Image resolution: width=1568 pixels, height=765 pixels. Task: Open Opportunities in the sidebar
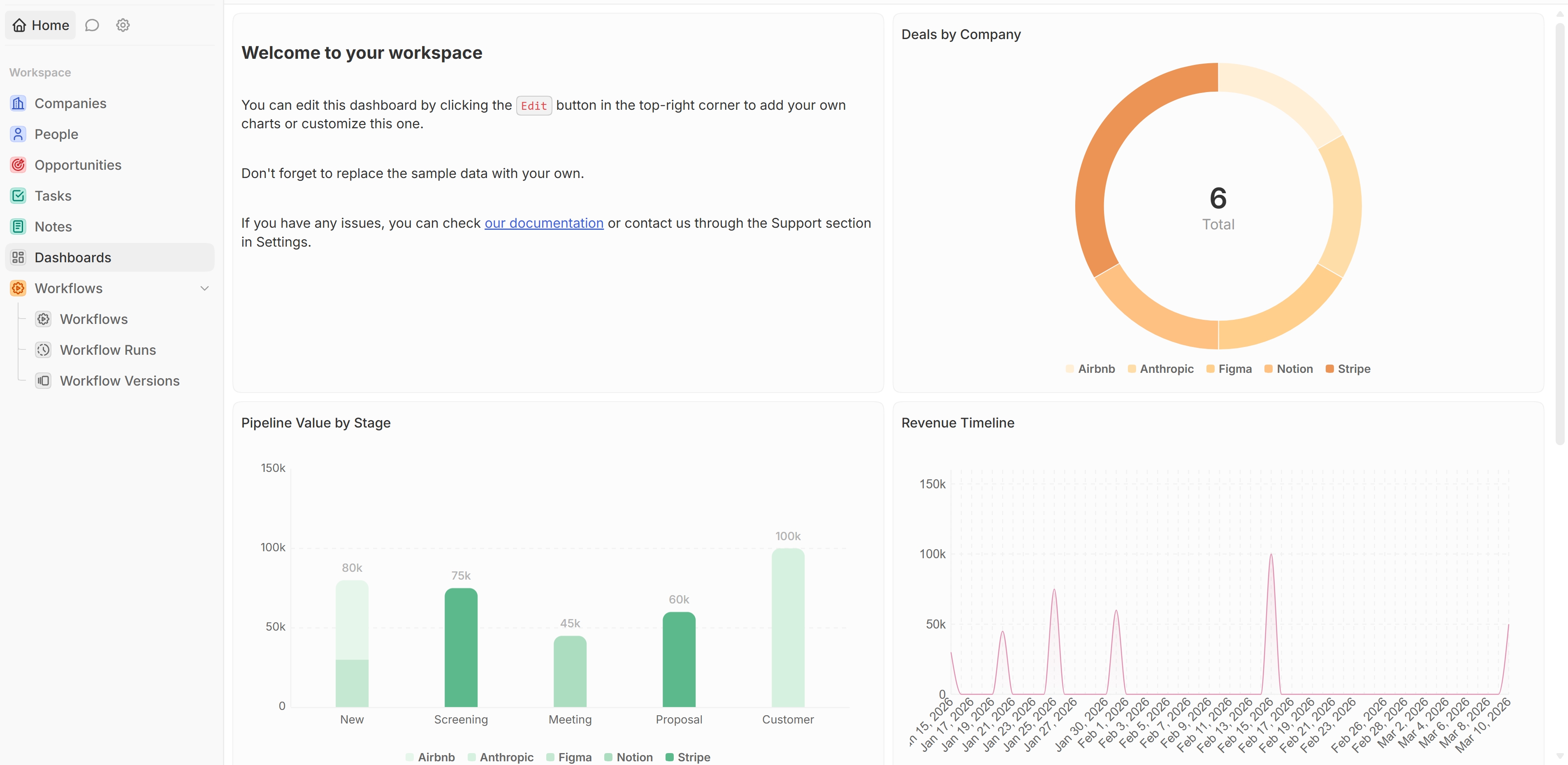[109, 165]
